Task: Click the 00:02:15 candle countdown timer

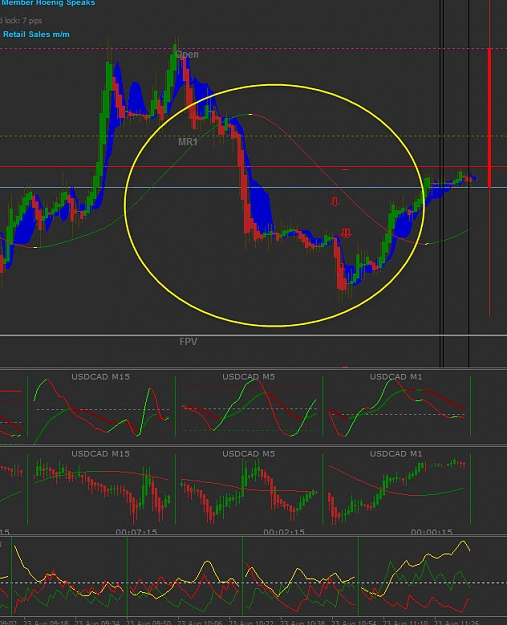Action: [284, 532]
